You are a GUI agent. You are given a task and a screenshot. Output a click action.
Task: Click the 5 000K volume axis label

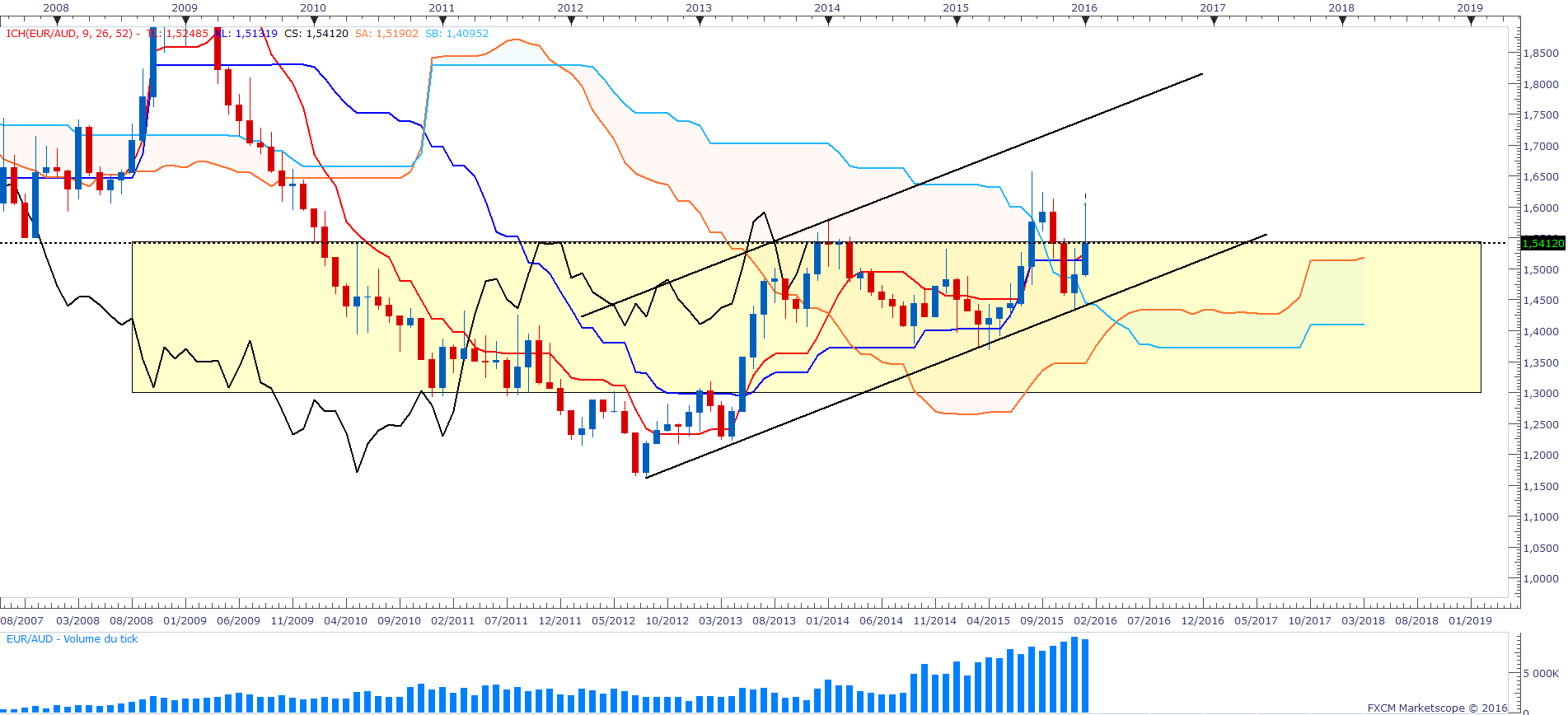pyautogui.click(x=1540, y=673)
